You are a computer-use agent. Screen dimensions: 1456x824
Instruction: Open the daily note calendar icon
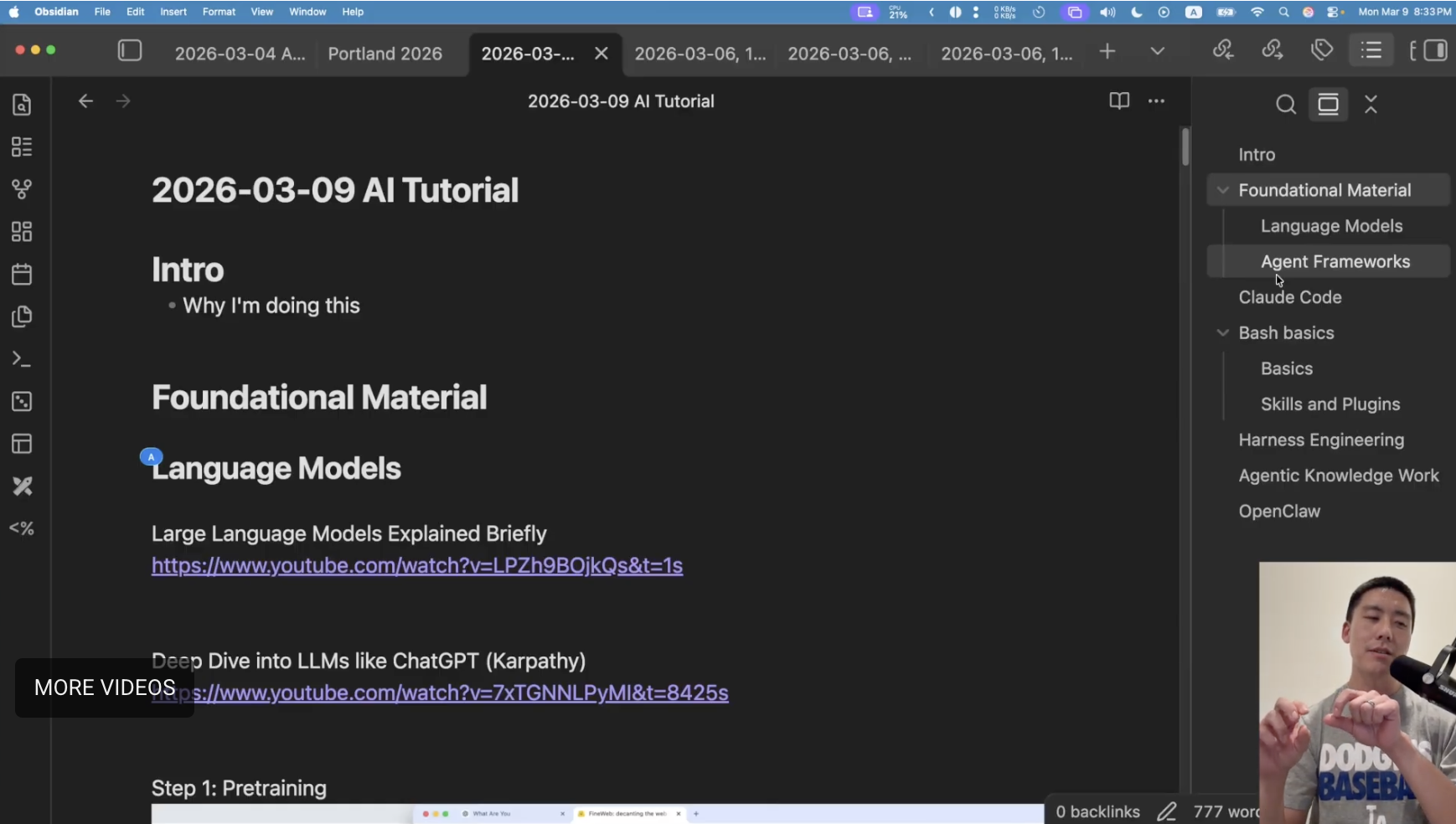[22, 274]
